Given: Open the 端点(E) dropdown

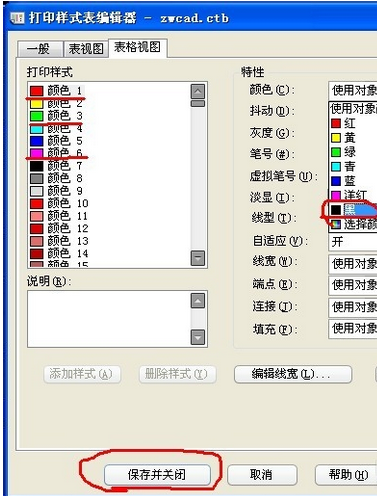Looking at the screenshot, I should click(x=353, y=285).
